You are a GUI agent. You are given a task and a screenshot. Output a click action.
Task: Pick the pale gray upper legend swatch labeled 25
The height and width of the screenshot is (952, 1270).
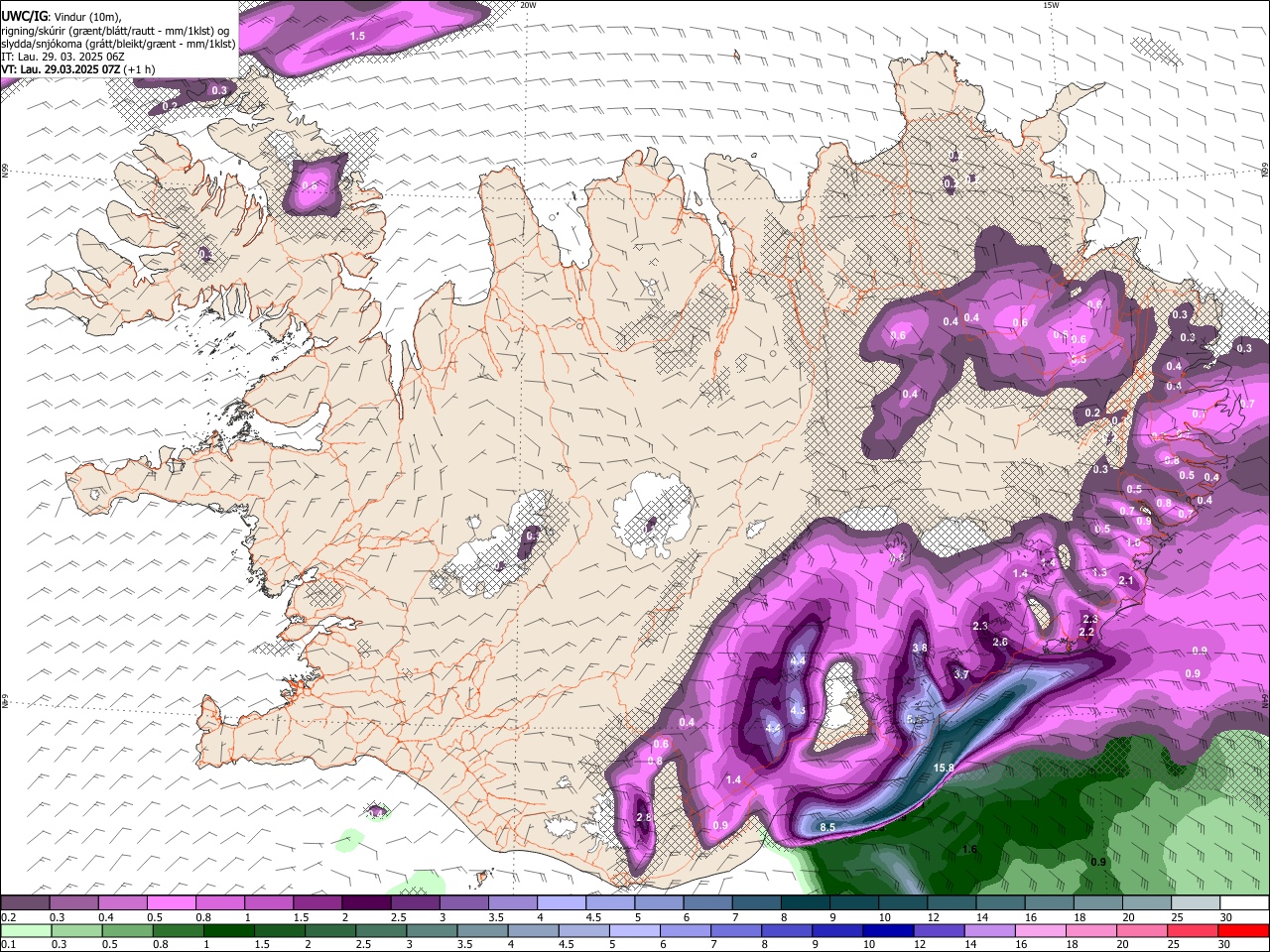1197,903
